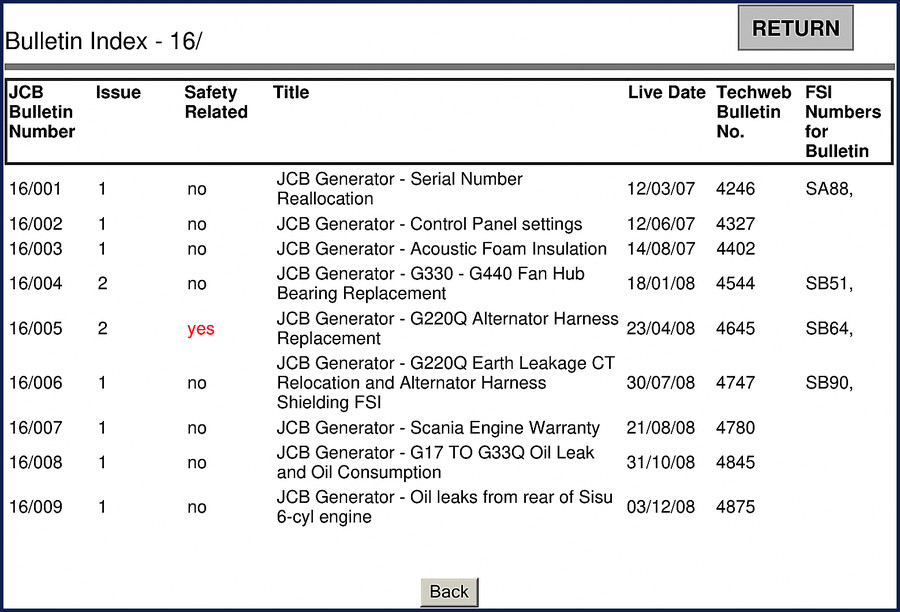Select bulletin number 16/006

tap(36, 383)
